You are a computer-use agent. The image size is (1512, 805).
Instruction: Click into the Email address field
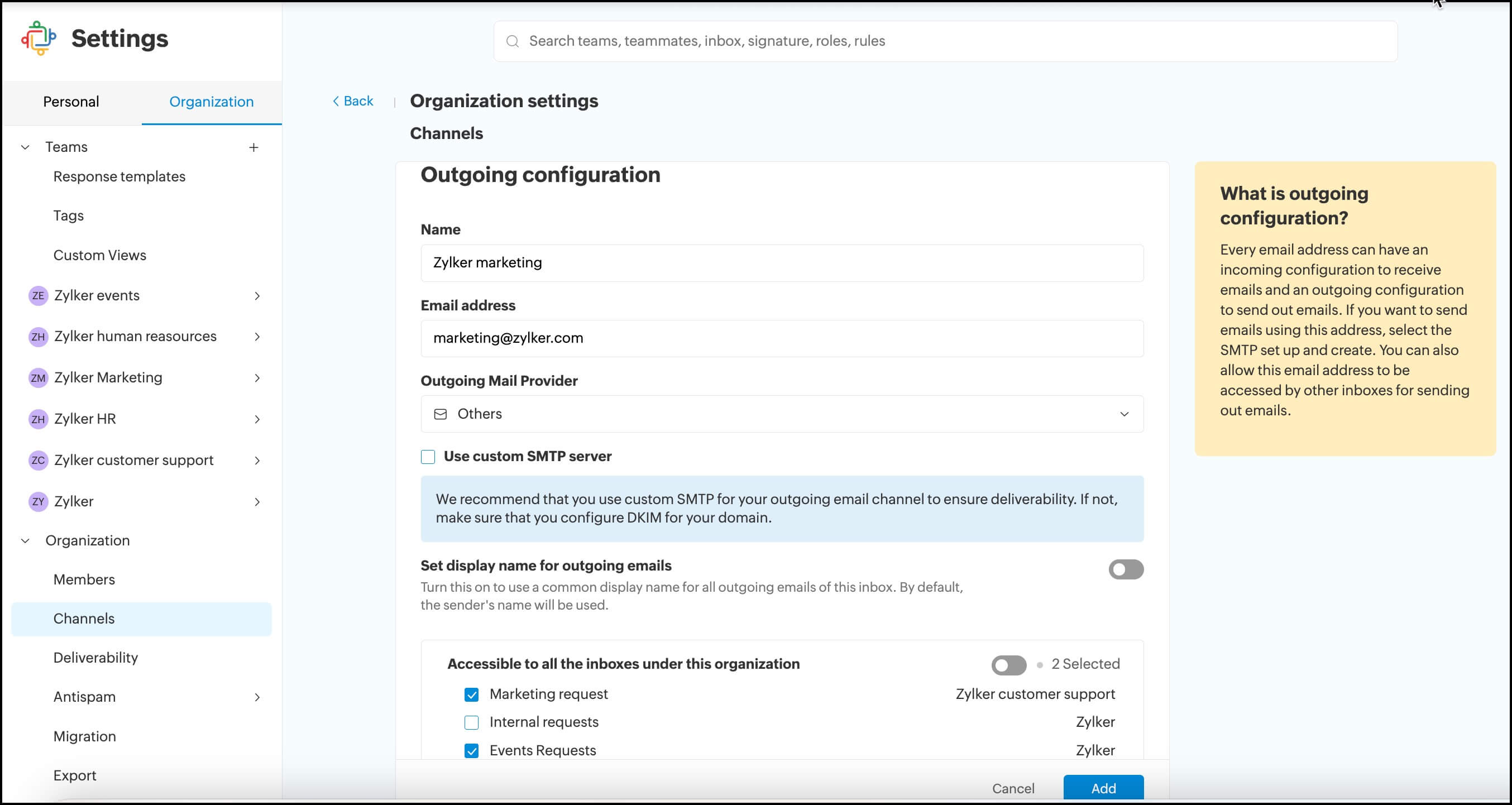(781, 338)
